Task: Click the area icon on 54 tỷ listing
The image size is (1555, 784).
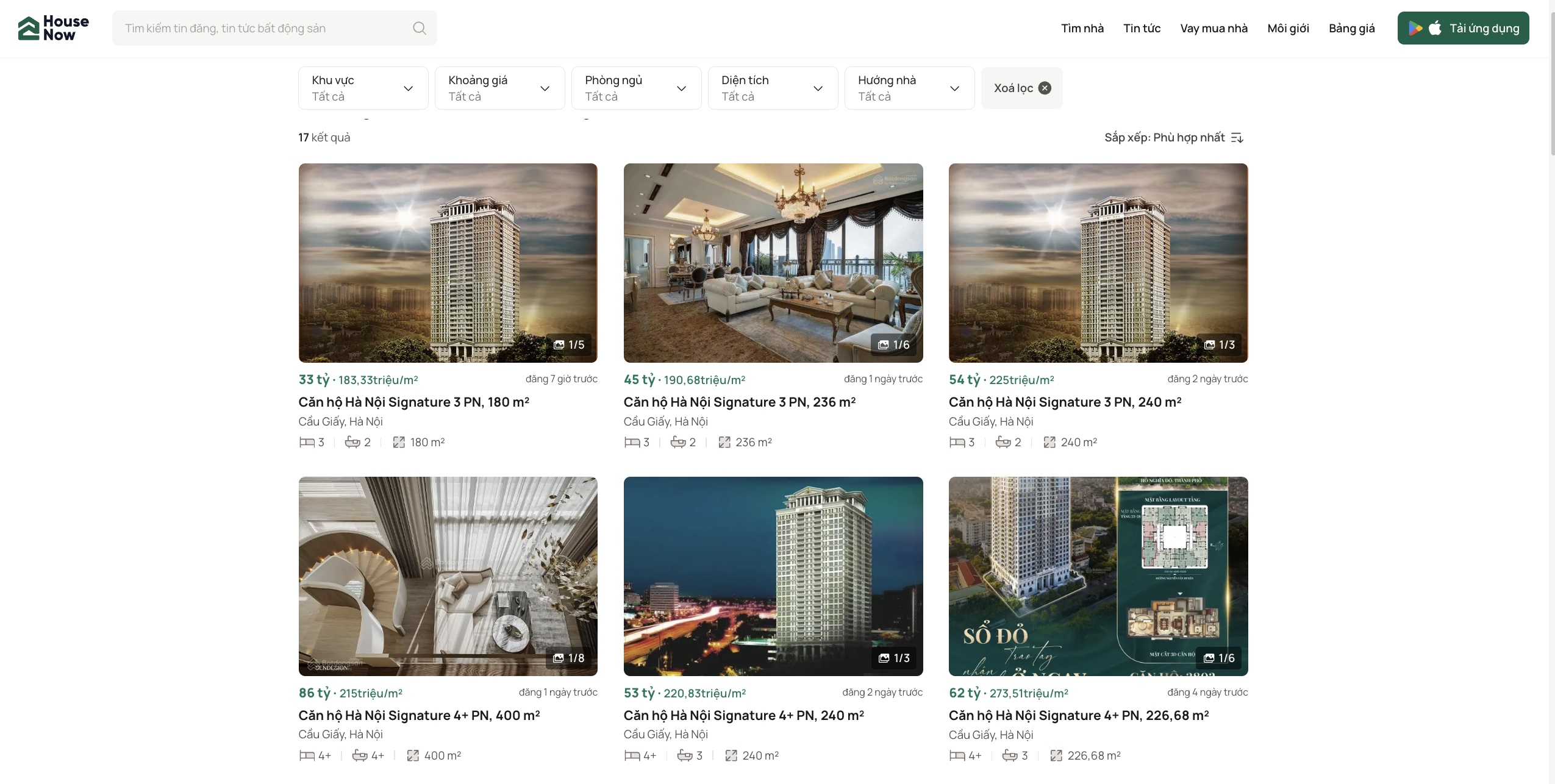Action: pos(1049,442)
